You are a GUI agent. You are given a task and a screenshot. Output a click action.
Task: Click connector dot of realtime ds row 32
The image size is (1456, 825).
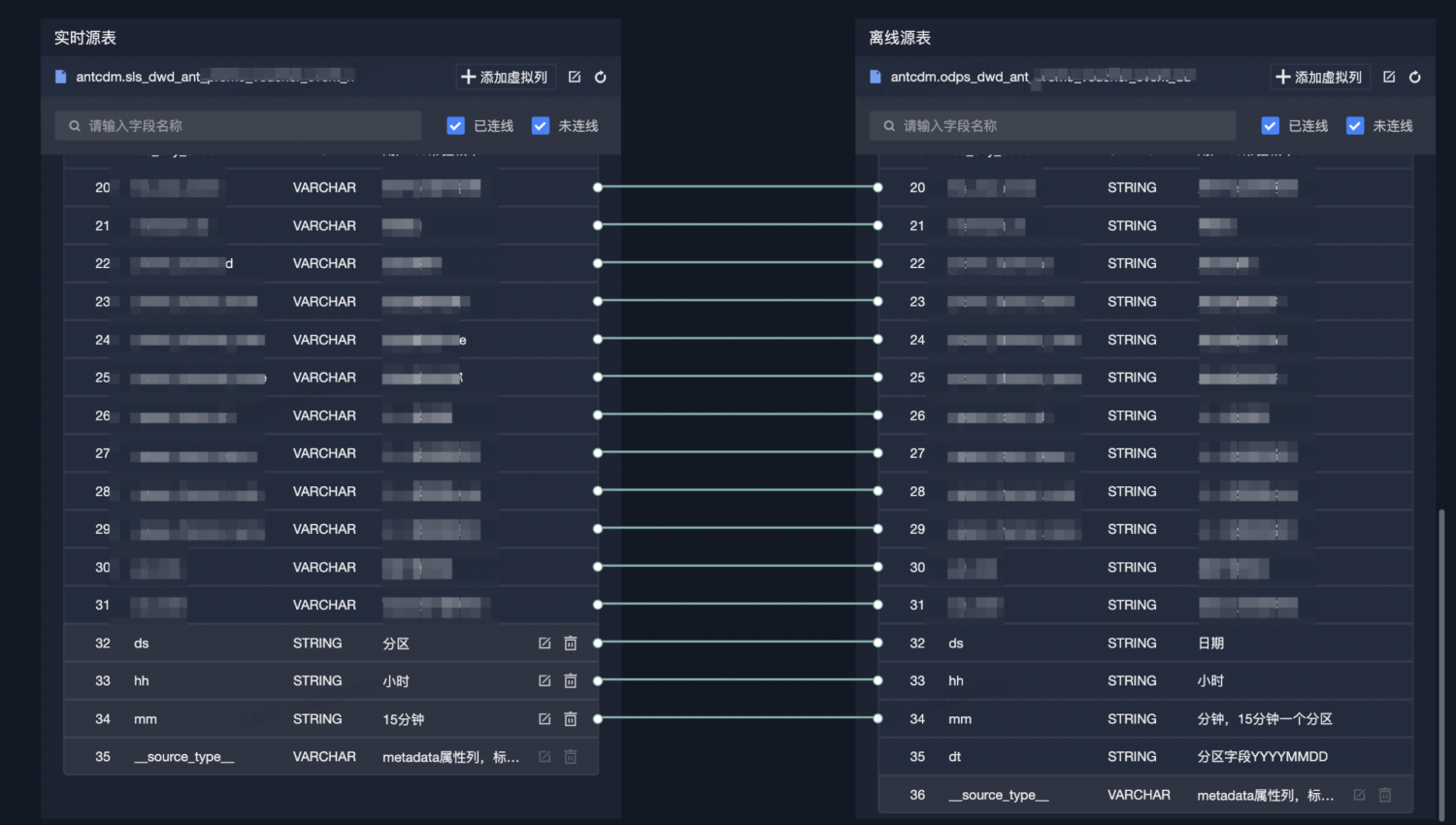[598, 643]
